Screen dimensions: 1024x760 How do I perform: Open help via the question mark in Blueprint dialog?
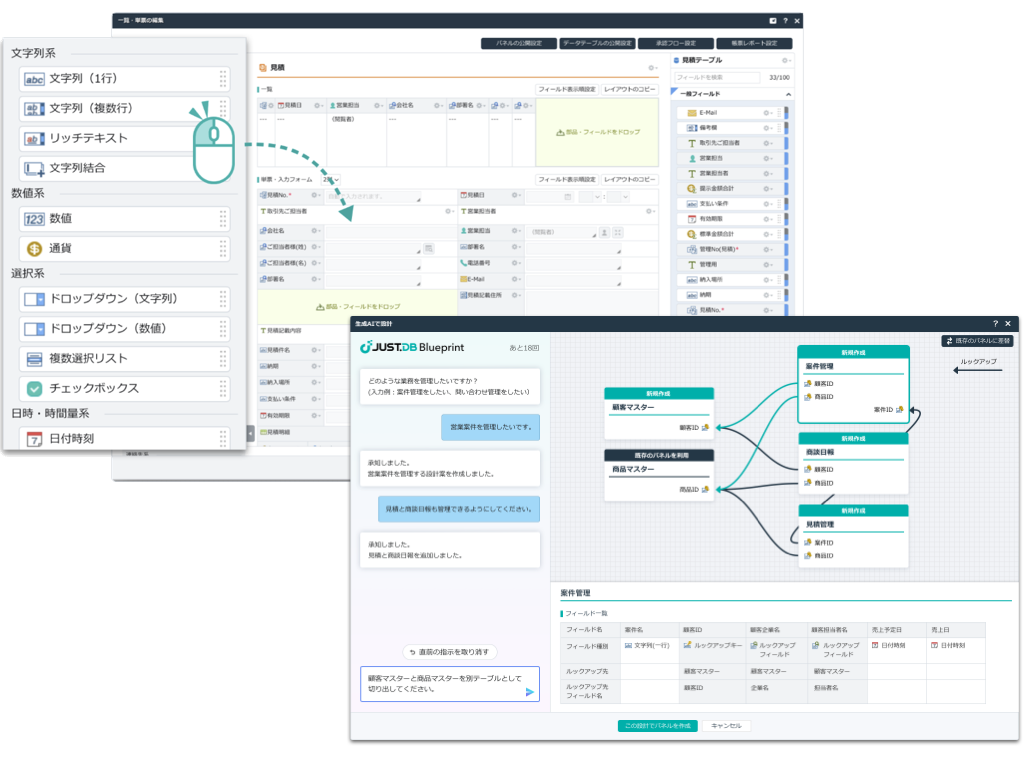tap(995, 324)
